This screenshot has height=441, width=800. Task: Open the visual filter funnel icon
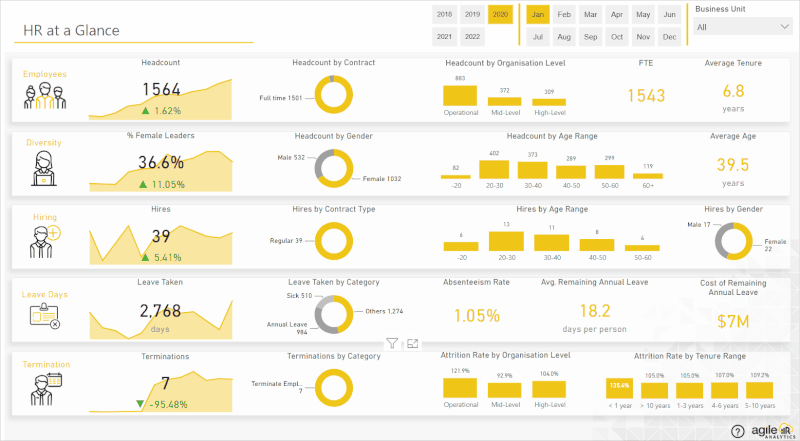[x=392, y=343]
